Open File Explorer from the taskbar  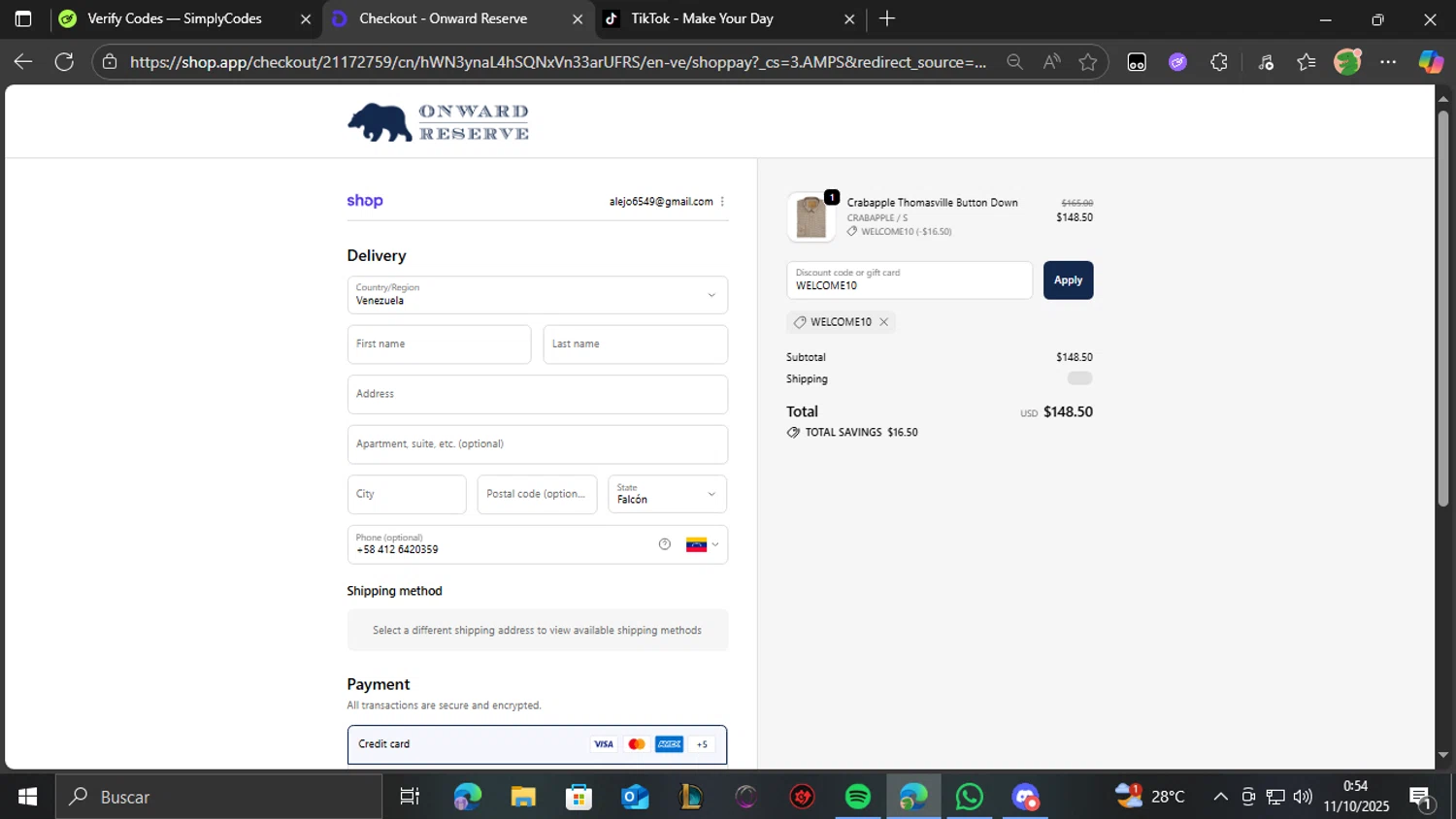tap(523, 797)
